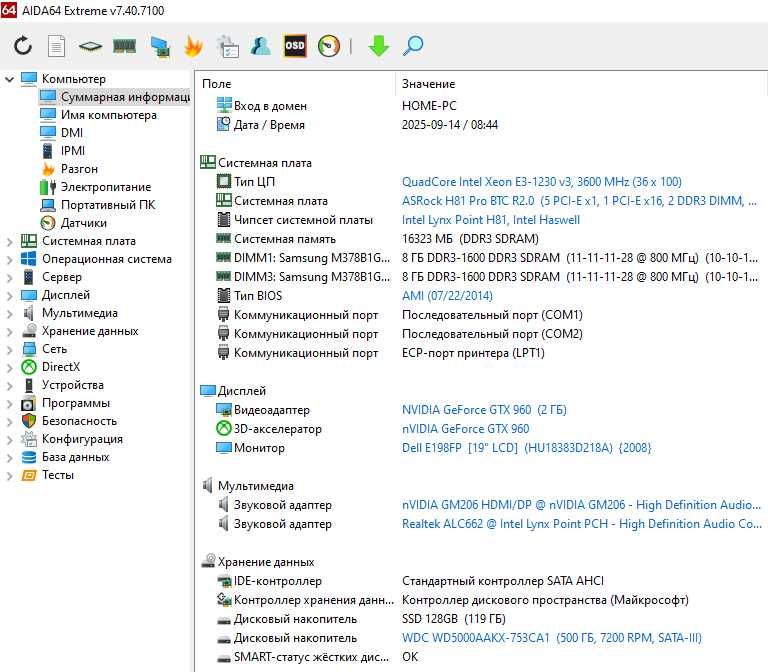Select the IDE-контроллер row

(480, 581)
